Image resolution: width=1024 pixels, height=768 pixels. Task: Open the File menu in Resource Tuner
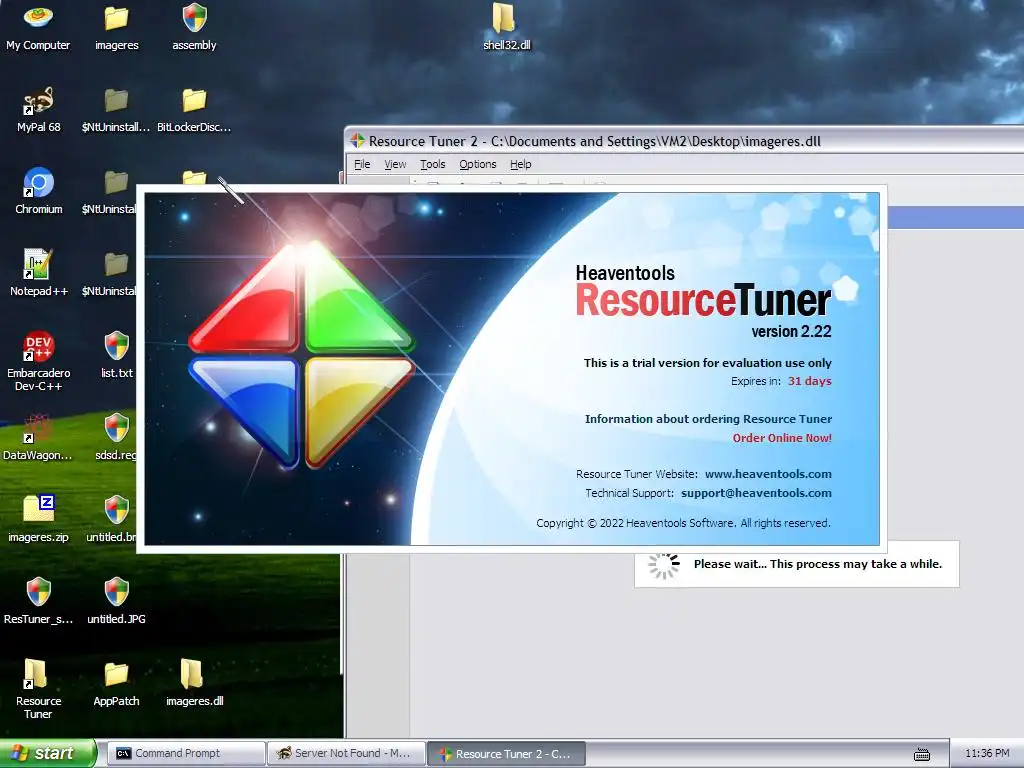[x=362, y=165]
